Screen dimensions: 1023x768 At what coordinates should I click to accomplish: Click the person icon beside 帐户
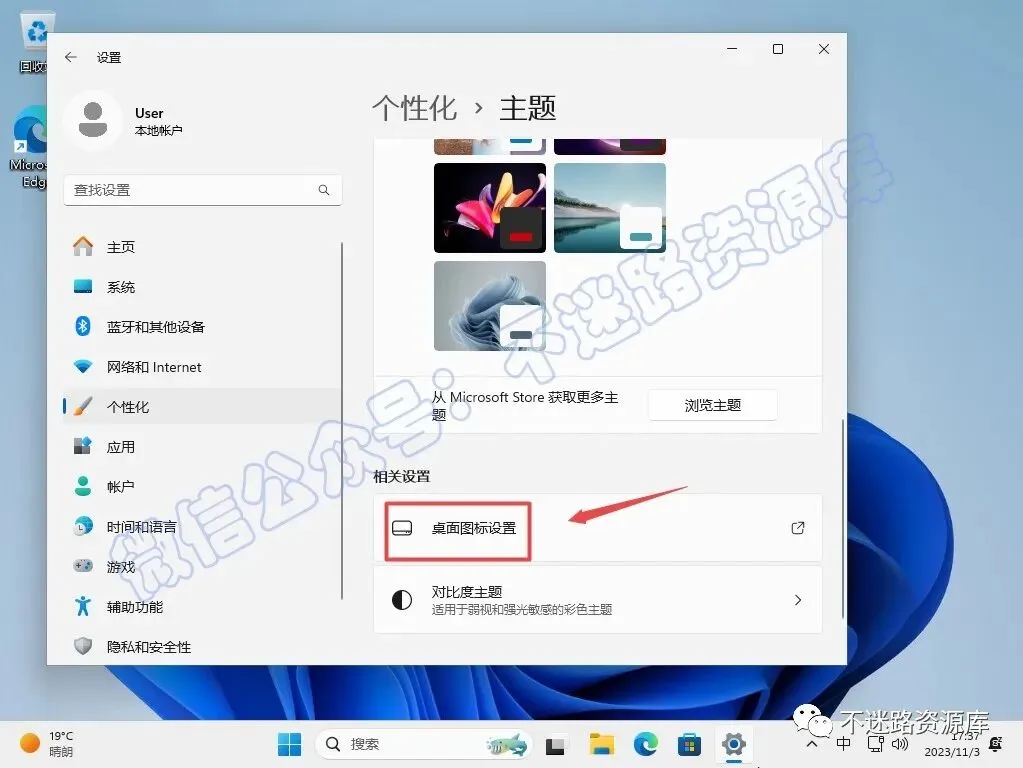[83, 486]
